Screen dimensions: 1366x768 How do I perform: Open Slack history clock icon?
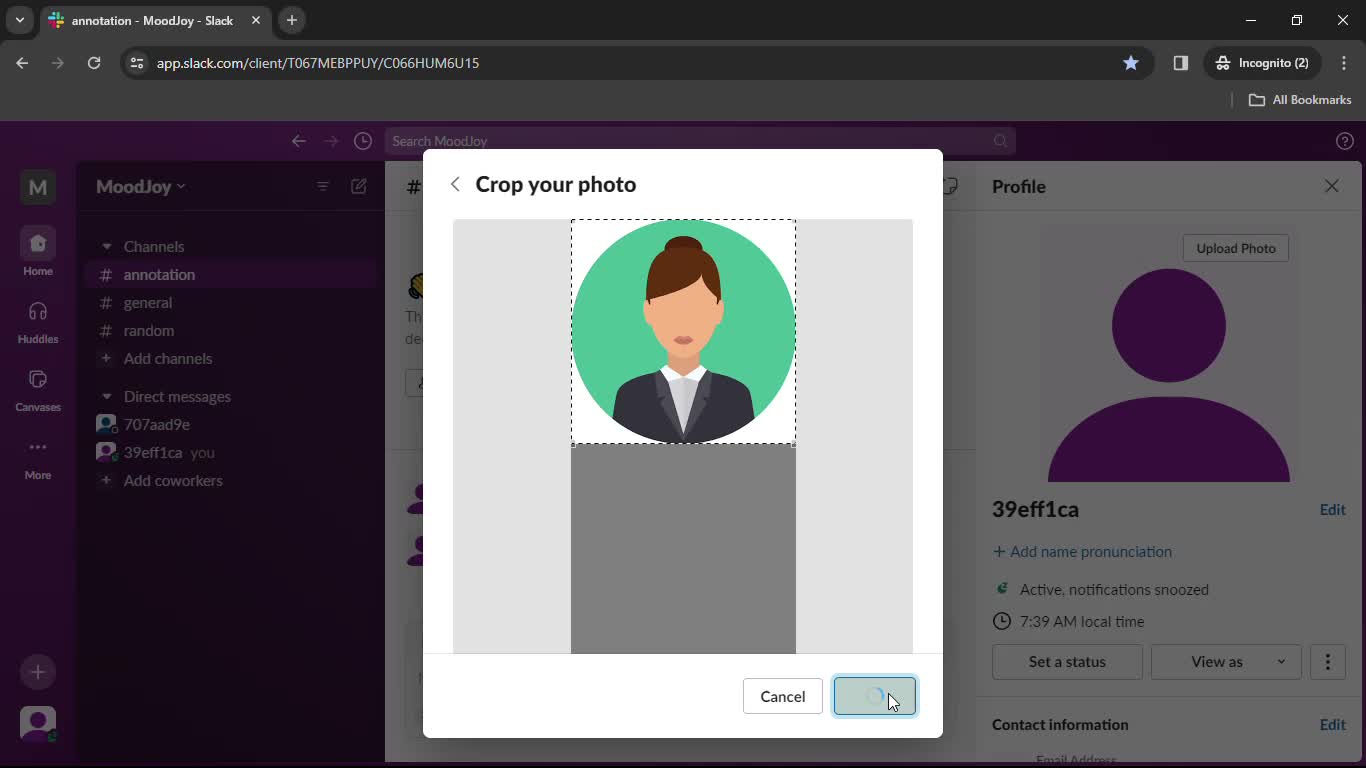(363, 141)
